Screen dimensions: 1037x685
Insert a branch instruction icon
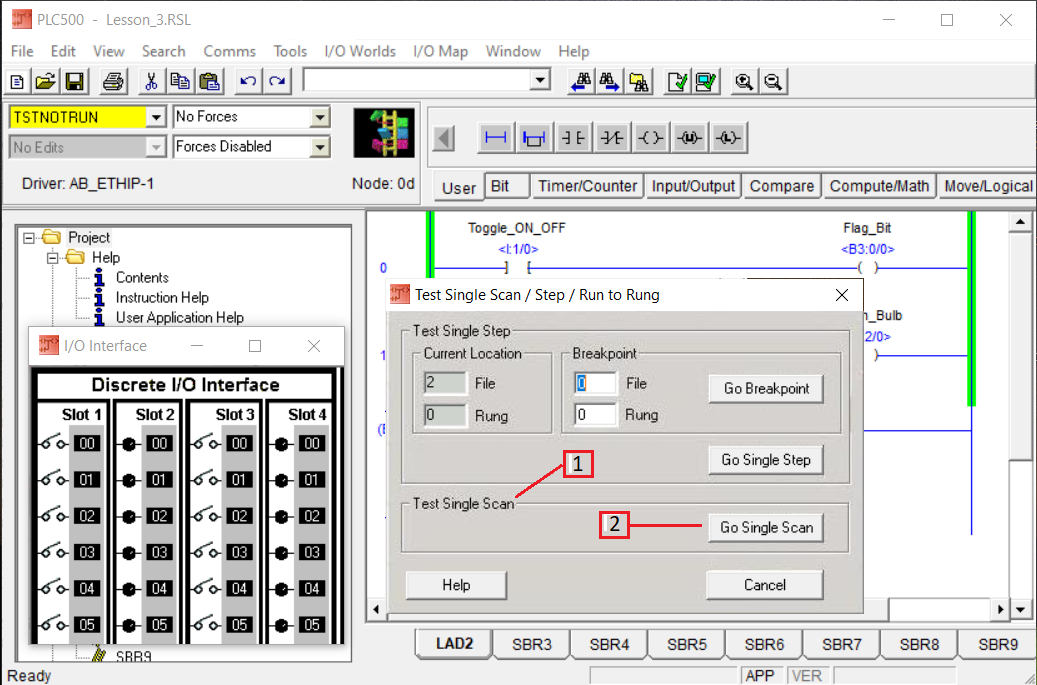(x=534, y=138)
